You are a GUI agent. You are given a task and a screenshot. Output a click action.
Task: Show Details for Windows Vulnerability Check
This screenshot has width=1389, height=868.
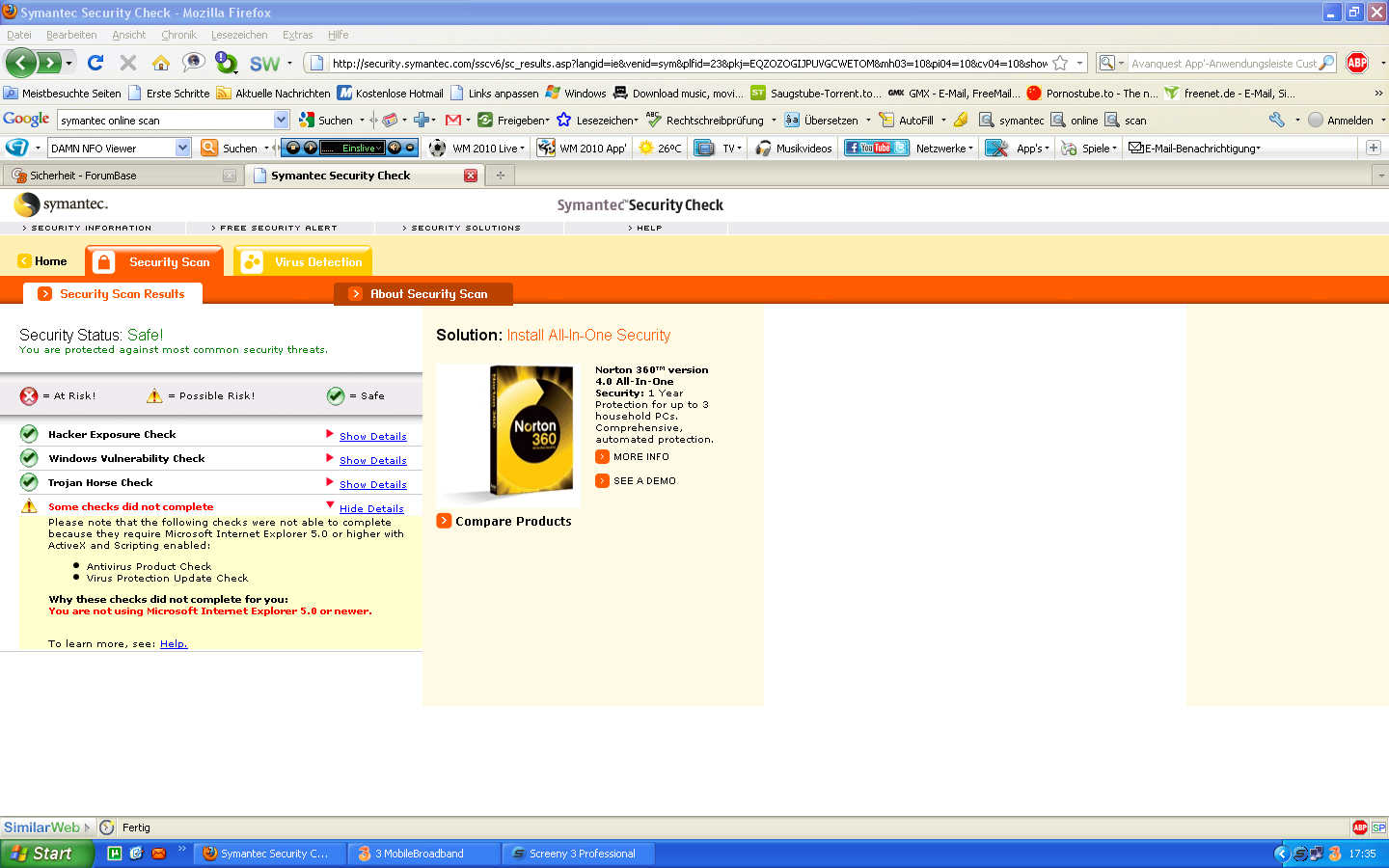[372, 460]
